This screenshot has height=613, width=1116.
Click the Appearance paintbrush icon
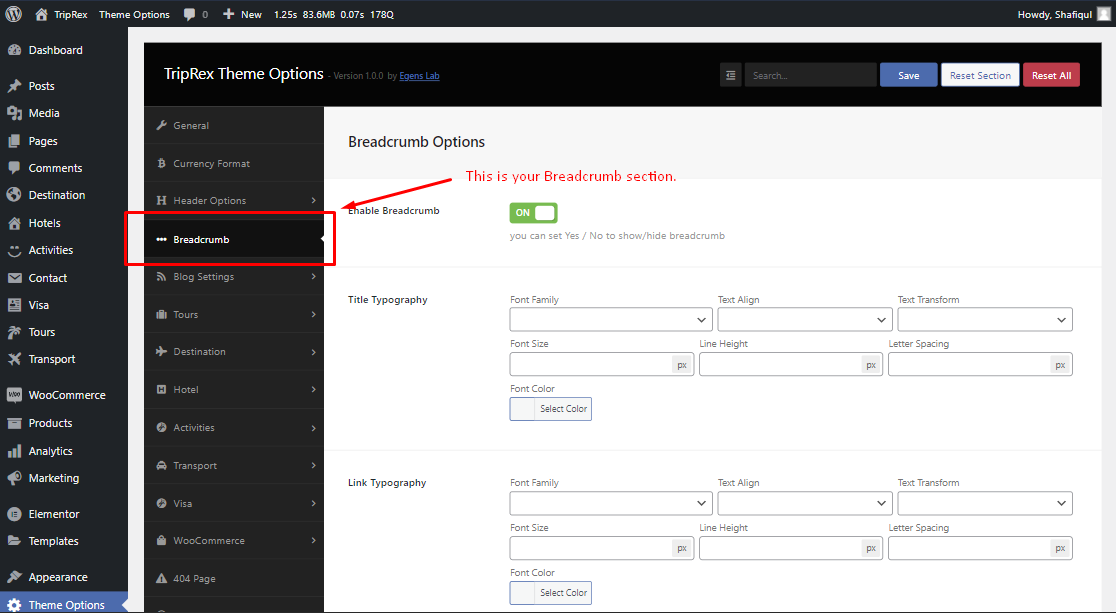point(14,577)
